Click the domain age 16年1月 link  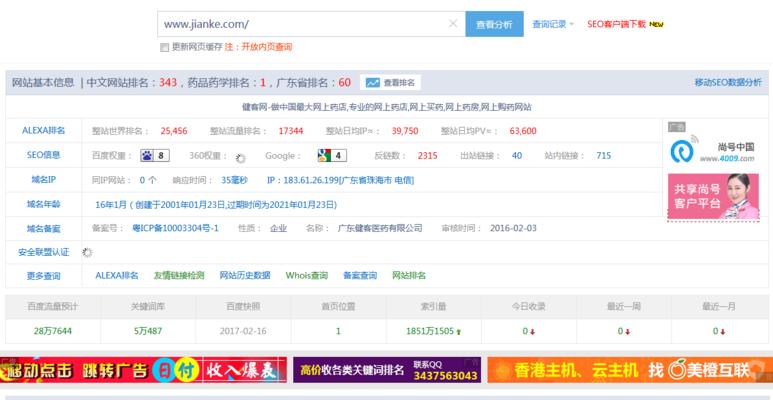pyautogui.click(x=216, y=205)
